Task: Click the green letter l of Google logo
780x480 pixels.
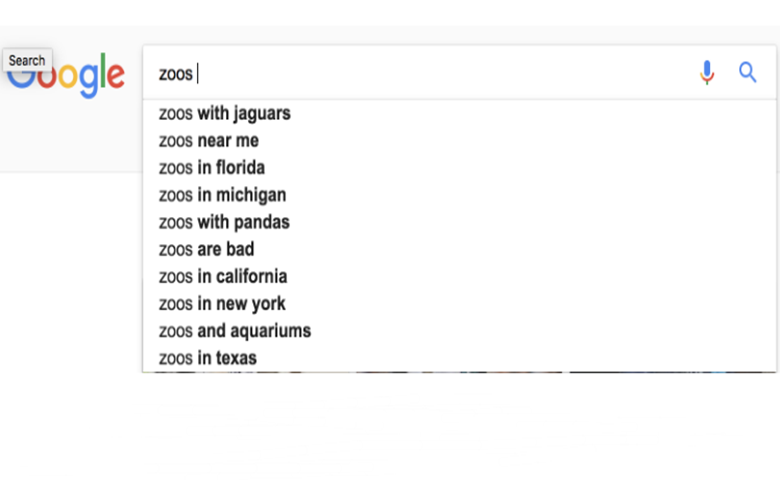Action: click(103, 71)
